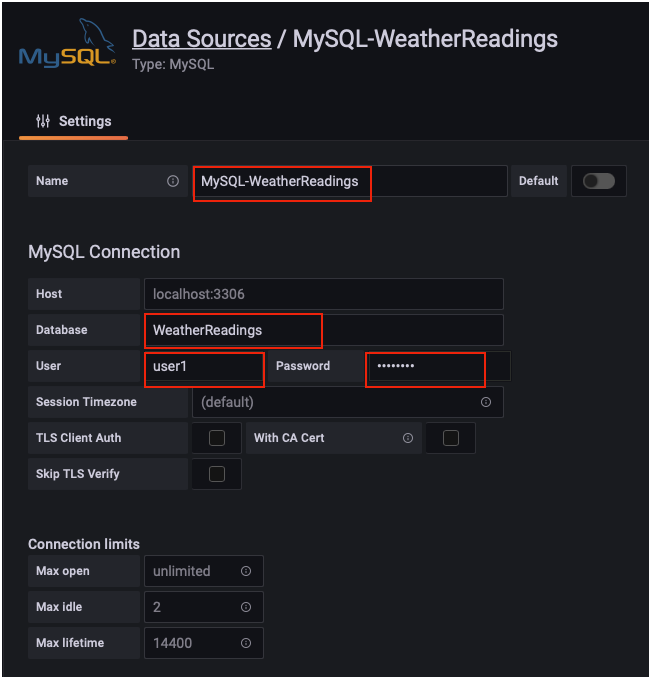Click the Max lifetime field showing 14400
652x680 pixels.
204,643
